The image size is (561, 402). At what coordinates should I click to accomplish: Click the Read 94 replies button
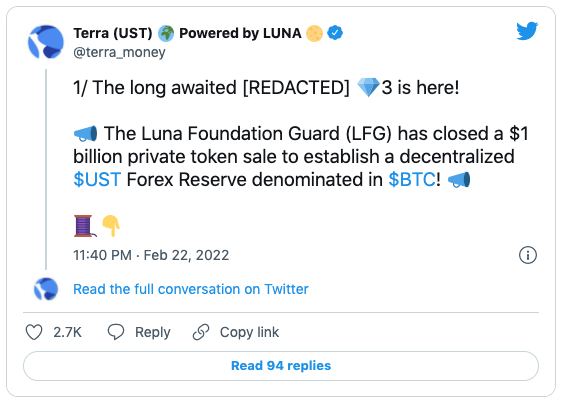(x=281, y=366)
